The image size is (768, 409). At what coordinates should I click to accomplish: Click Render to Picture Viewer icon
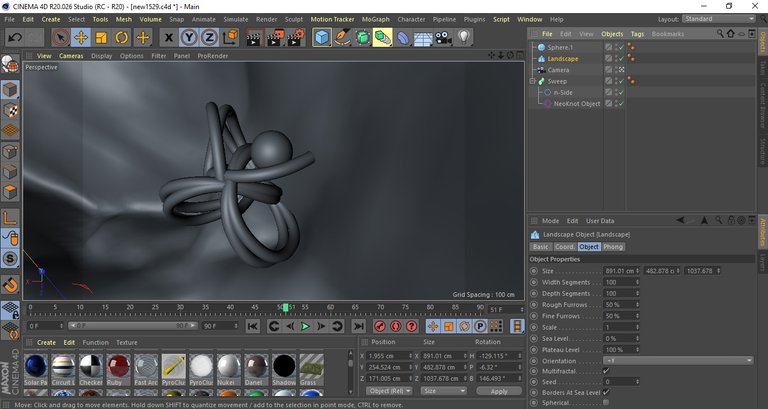tap(271, 37)
